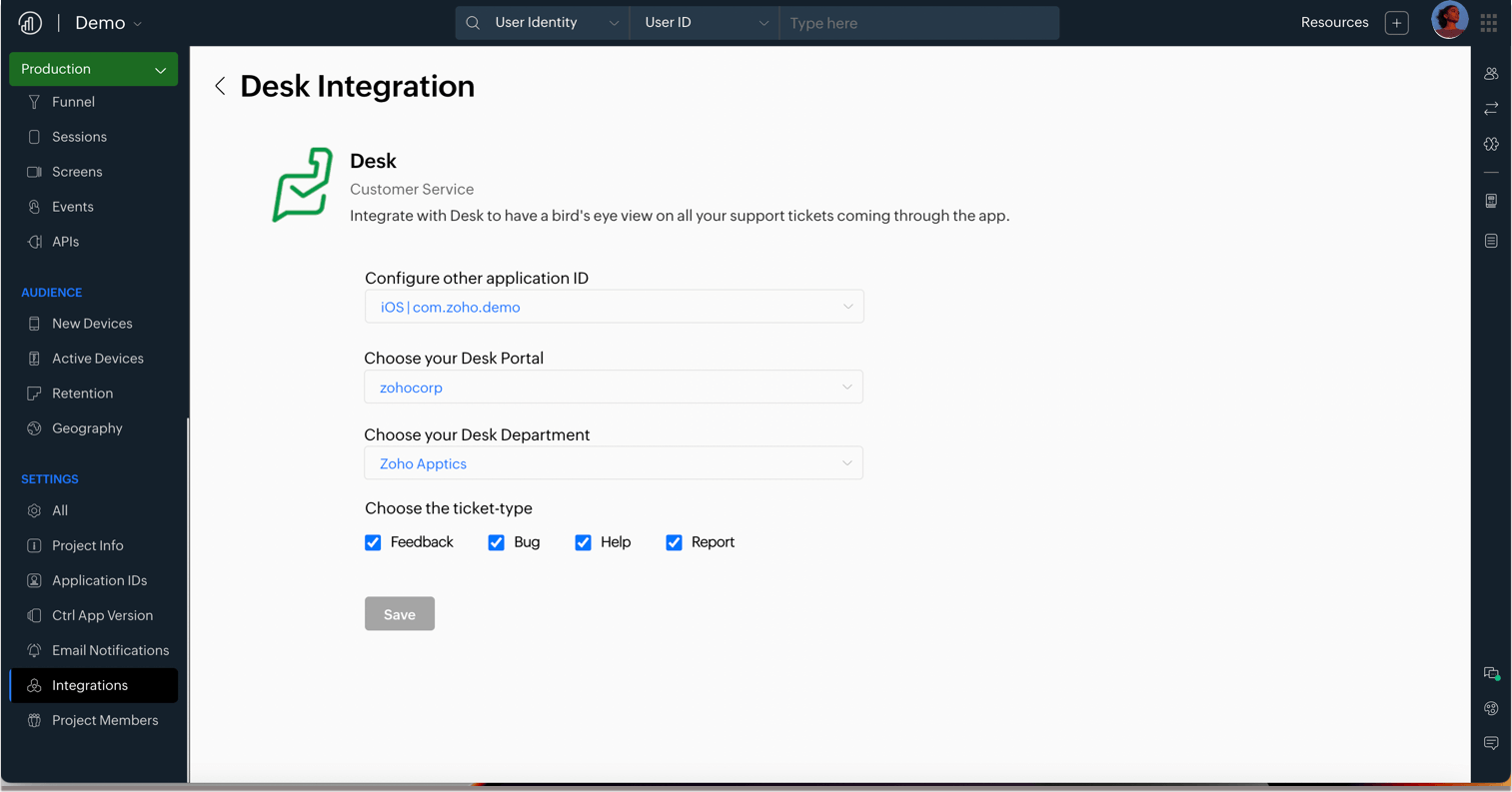Open the apps grid icon

click(x=1488, y=23)
